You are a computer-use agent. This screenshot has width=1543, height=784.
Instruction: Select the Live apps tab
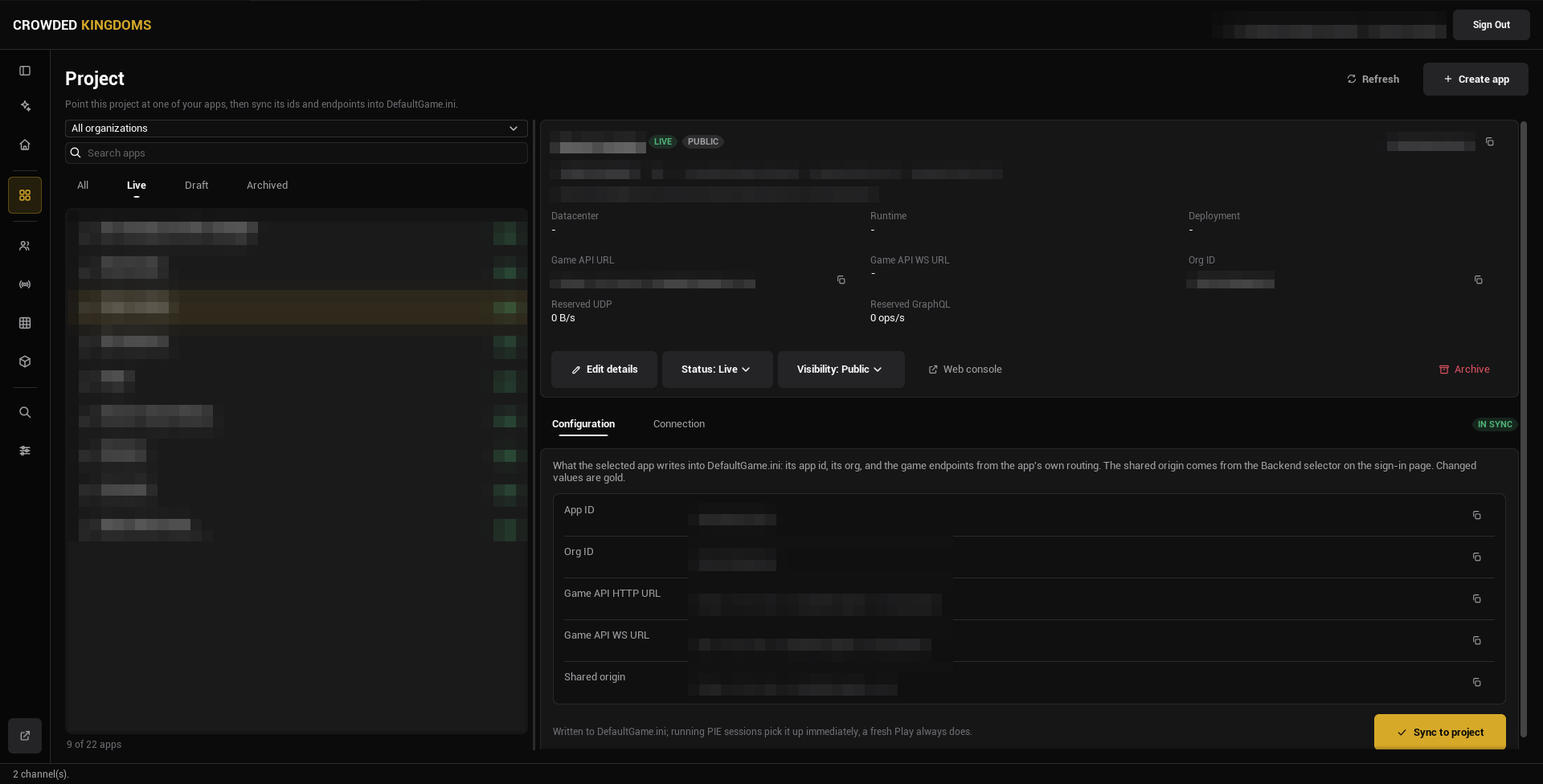click(137, 186)
